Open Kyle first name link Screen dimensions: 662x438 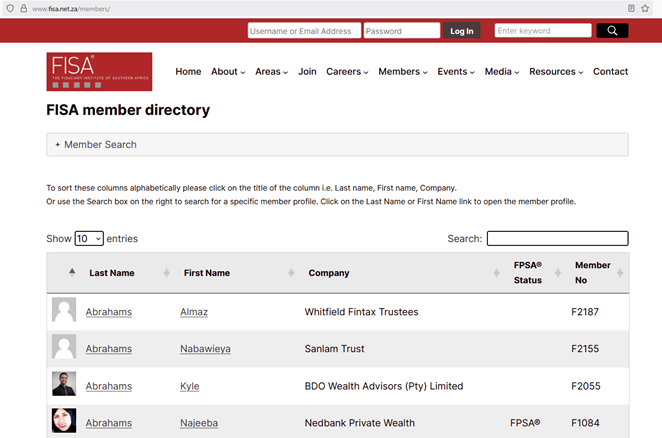coord(190,386)
